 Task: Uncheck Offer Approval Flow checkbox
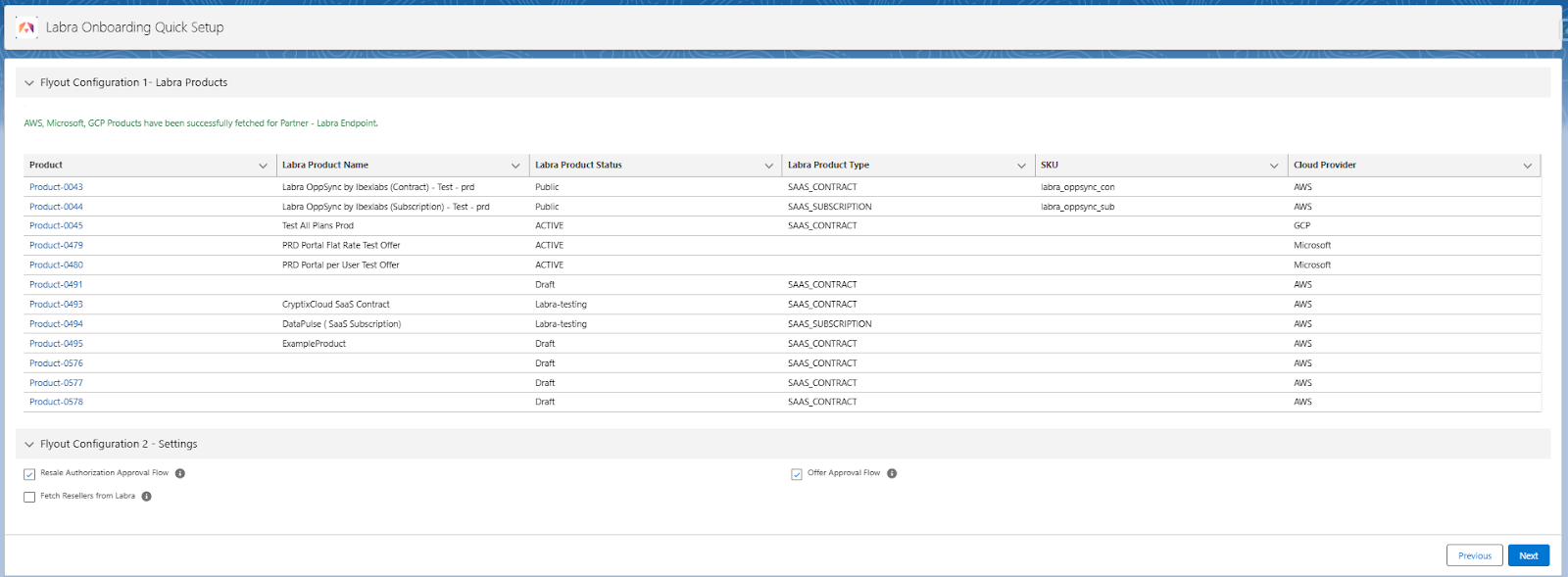[x=797, y=474]
